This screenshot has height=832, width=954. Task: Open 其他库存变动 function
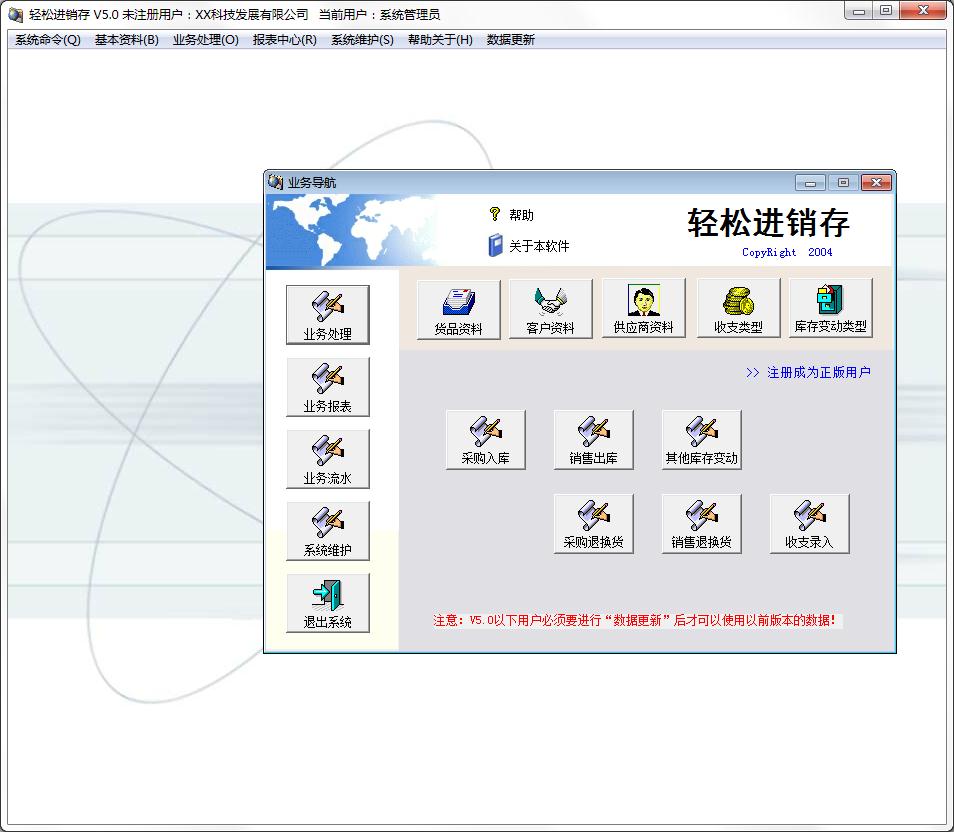[x=702, y=439]
